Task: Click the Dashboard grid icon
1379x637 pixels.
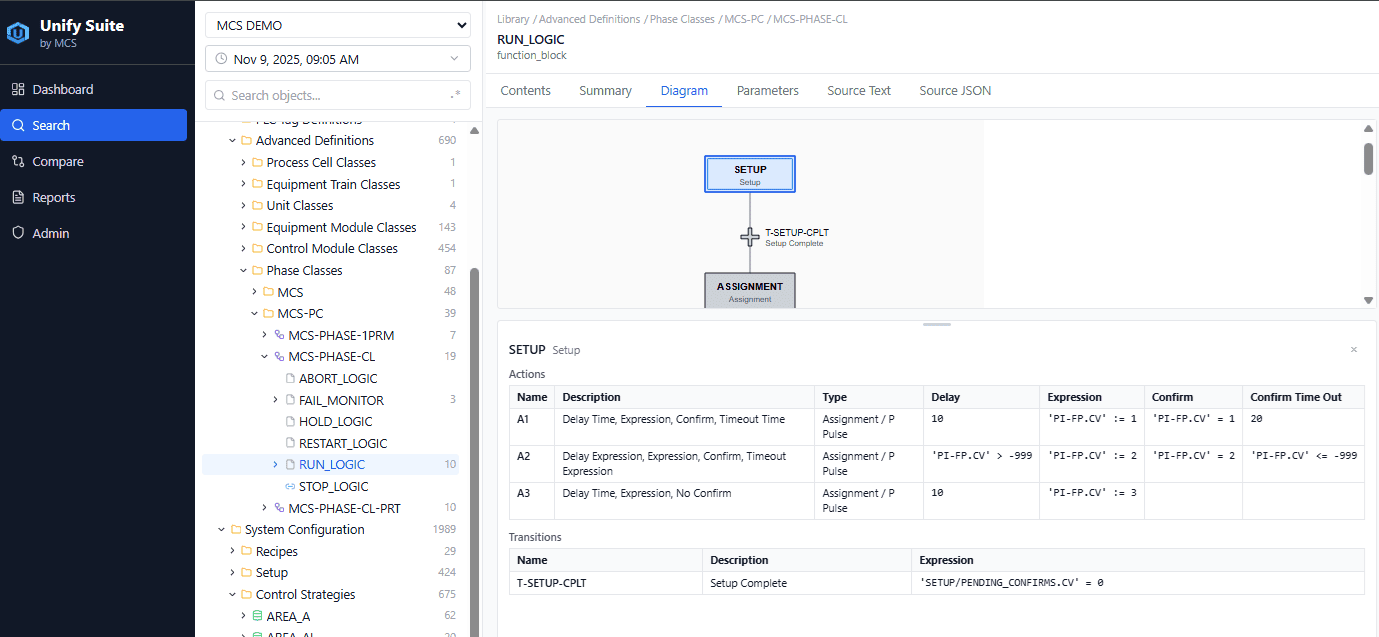Action: tap(18, 89)
